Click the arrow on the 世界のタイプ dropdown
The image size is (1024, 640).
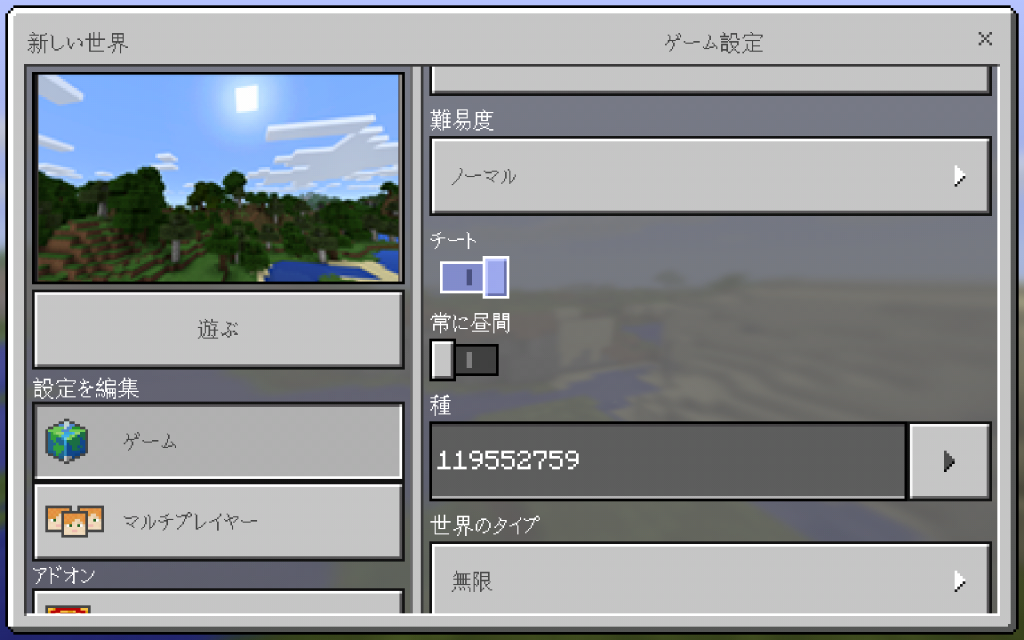(959, 581)
